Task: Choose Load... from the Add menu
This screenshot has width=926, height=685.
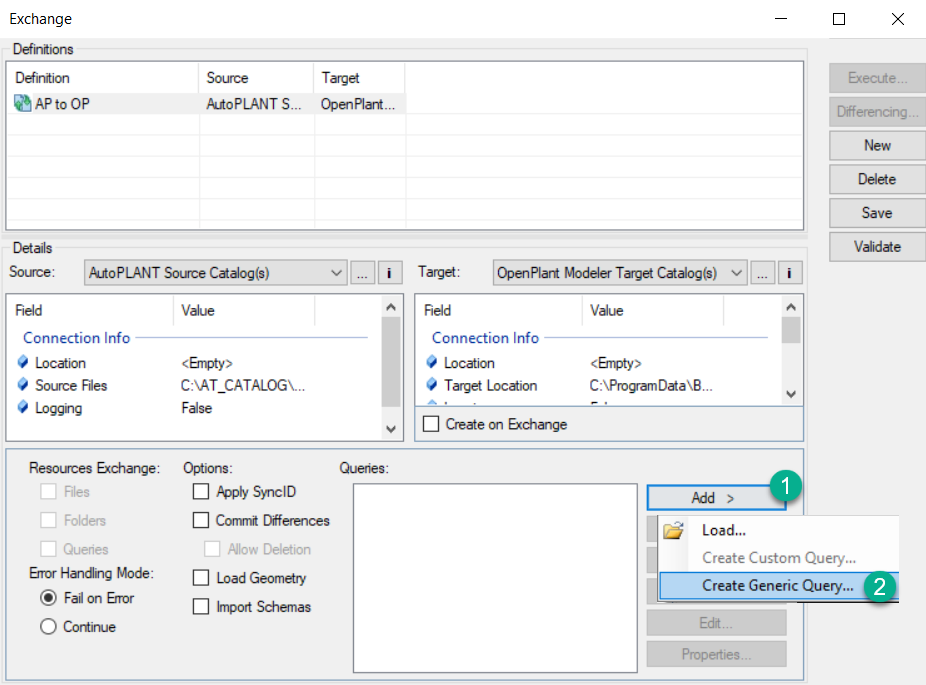Action: point(723,530)
